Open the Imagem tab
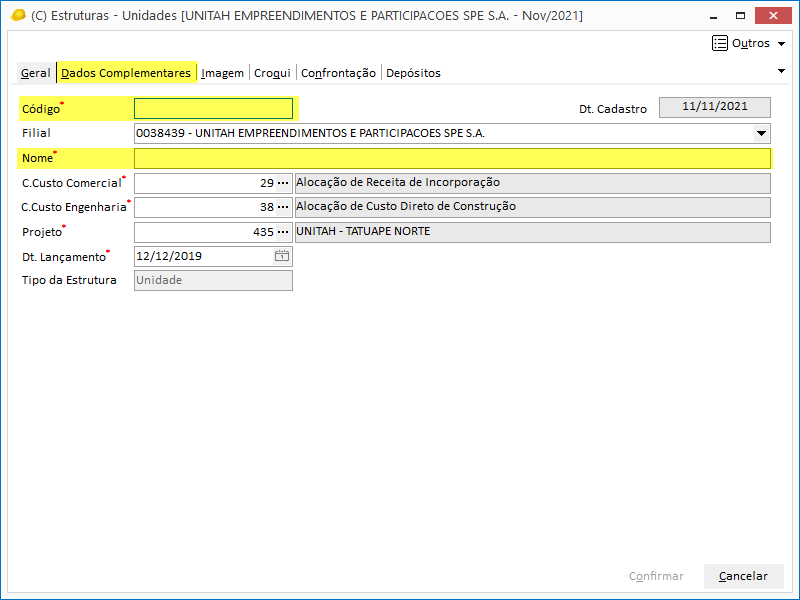 point(222,73)
